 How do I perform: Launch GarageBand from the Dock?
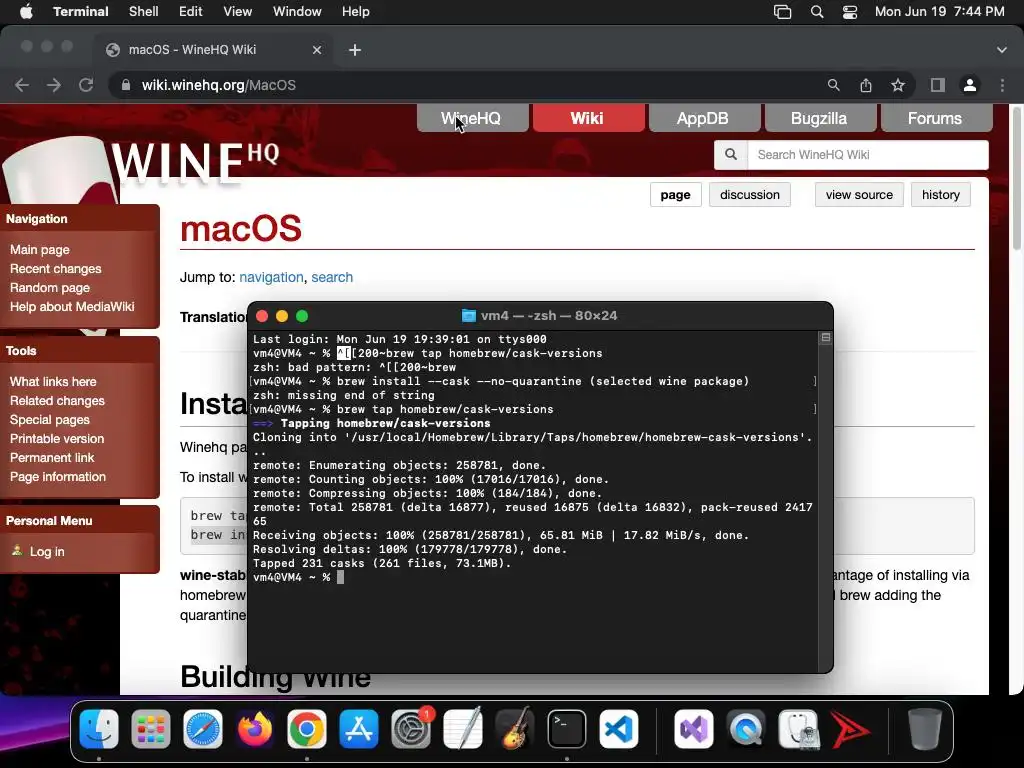515,729
